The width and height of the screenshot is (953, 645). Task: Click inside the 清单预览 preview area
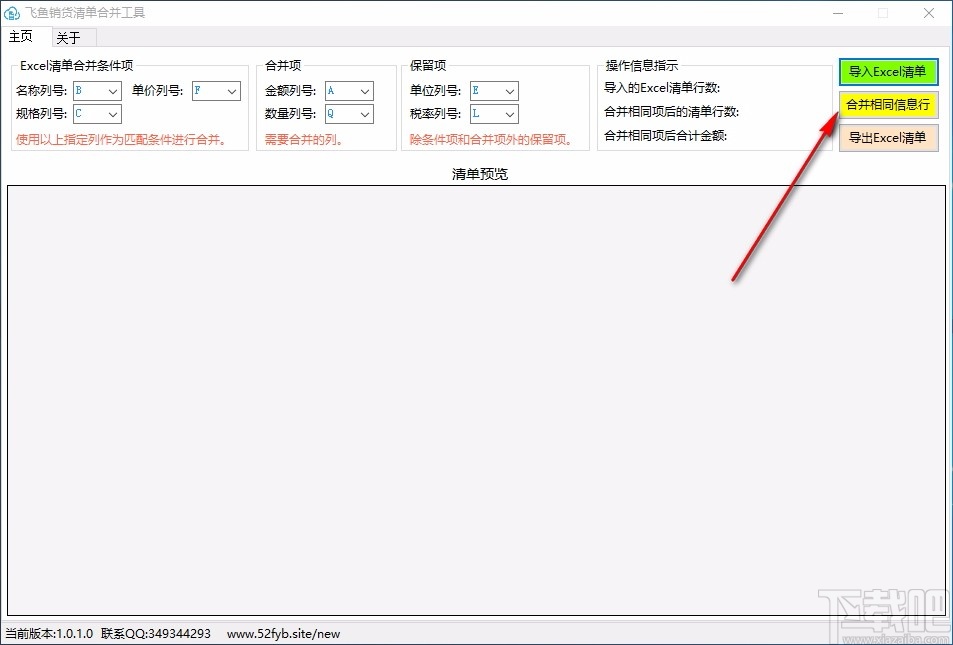pos(477,400)
